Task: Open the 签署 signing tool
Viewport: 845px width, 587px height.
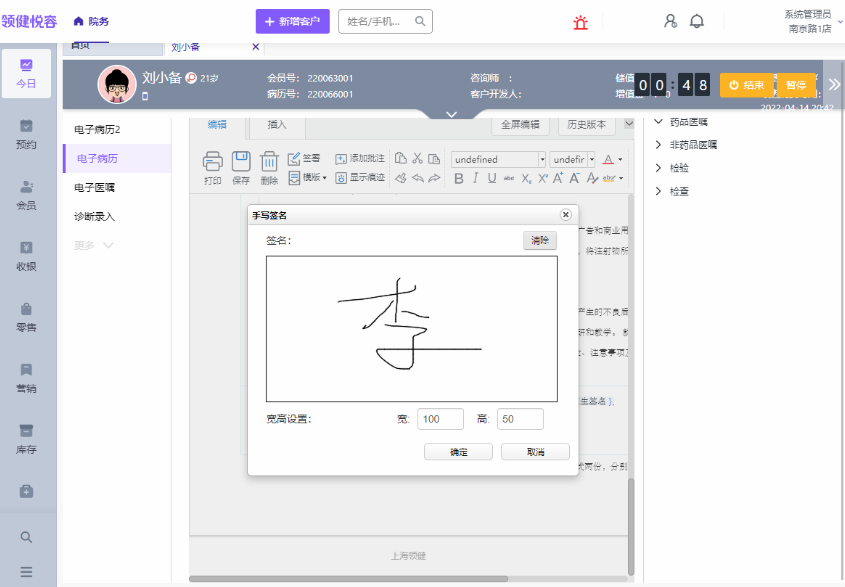Action: pyautogui.click(x=304, y=158)
